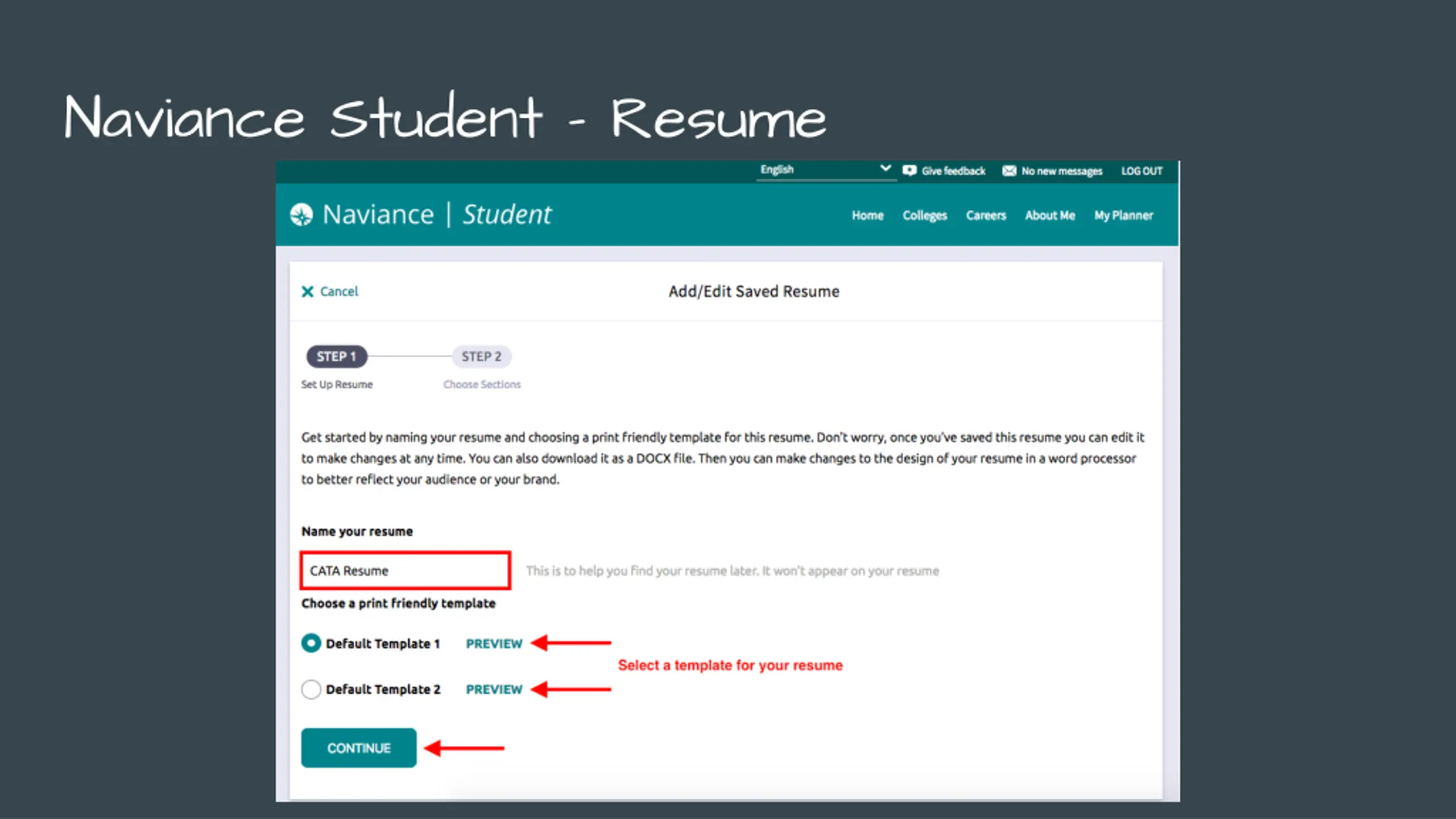Viewport: 1456px width, 819px height.
Task: Open the Colleges menu
Action: [925, 216]
